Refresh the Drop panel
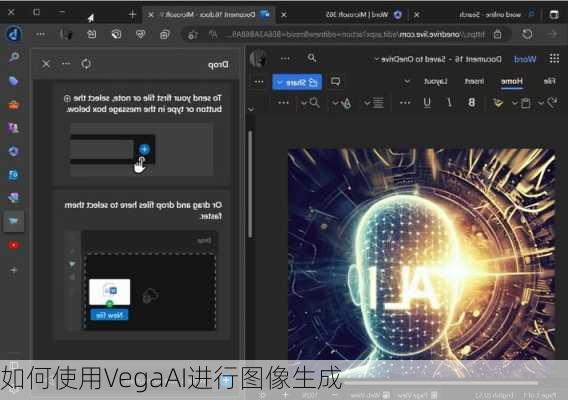The image size is (568, 400). point(86,64)
